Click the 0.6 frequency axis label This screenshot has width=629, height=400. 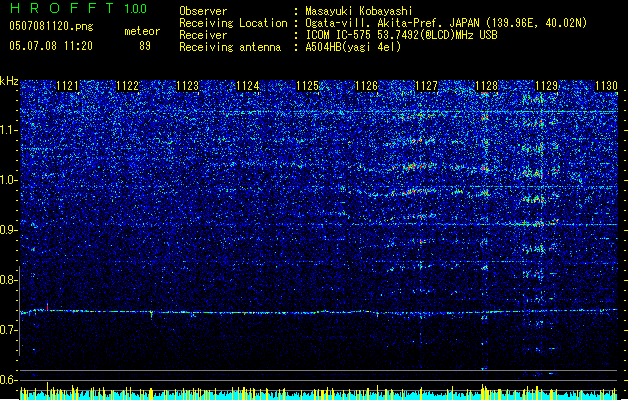click(9, 380)
